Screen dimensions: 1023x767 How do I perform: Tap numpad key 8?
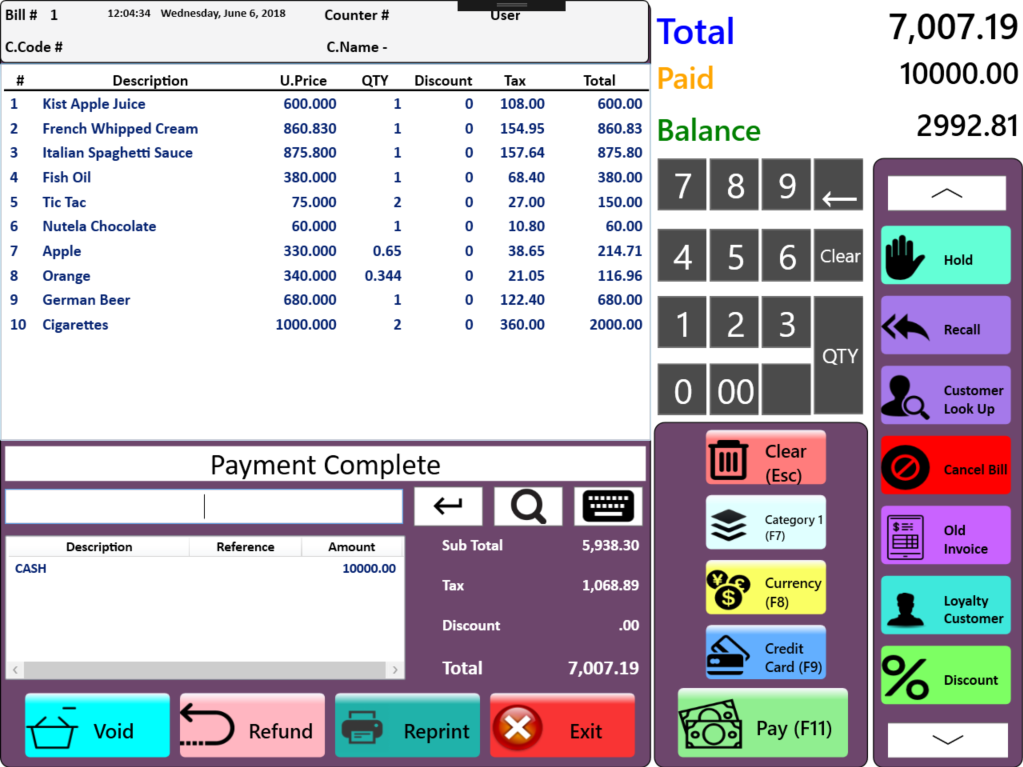(x=734, y=185)
